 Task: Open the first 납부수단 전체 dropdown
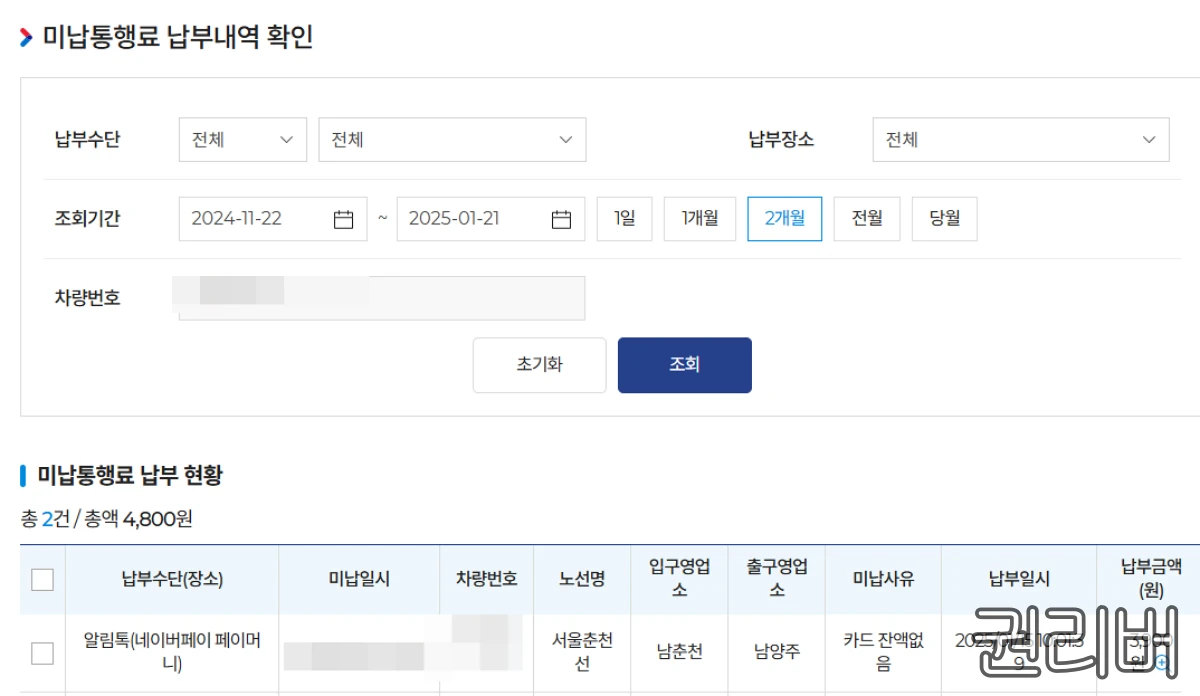[x=242, y=139]
